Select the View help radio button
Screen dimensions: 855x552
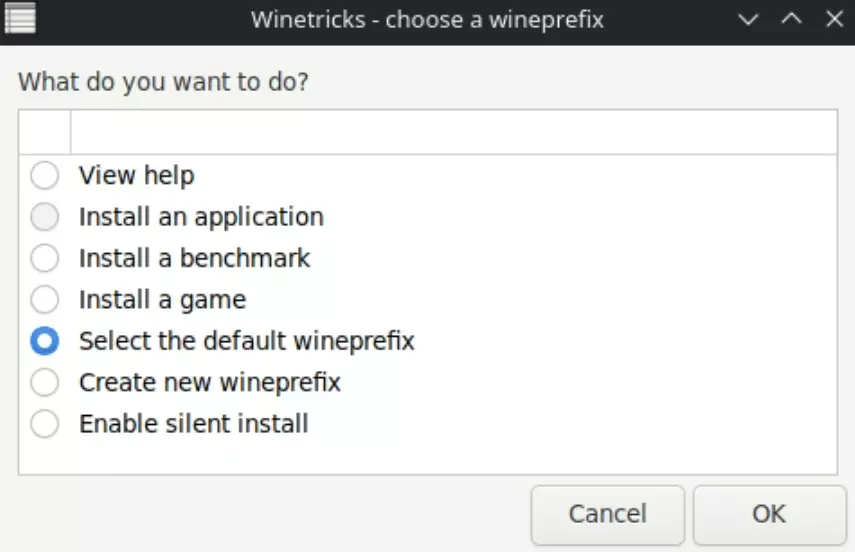click(45, 176)
